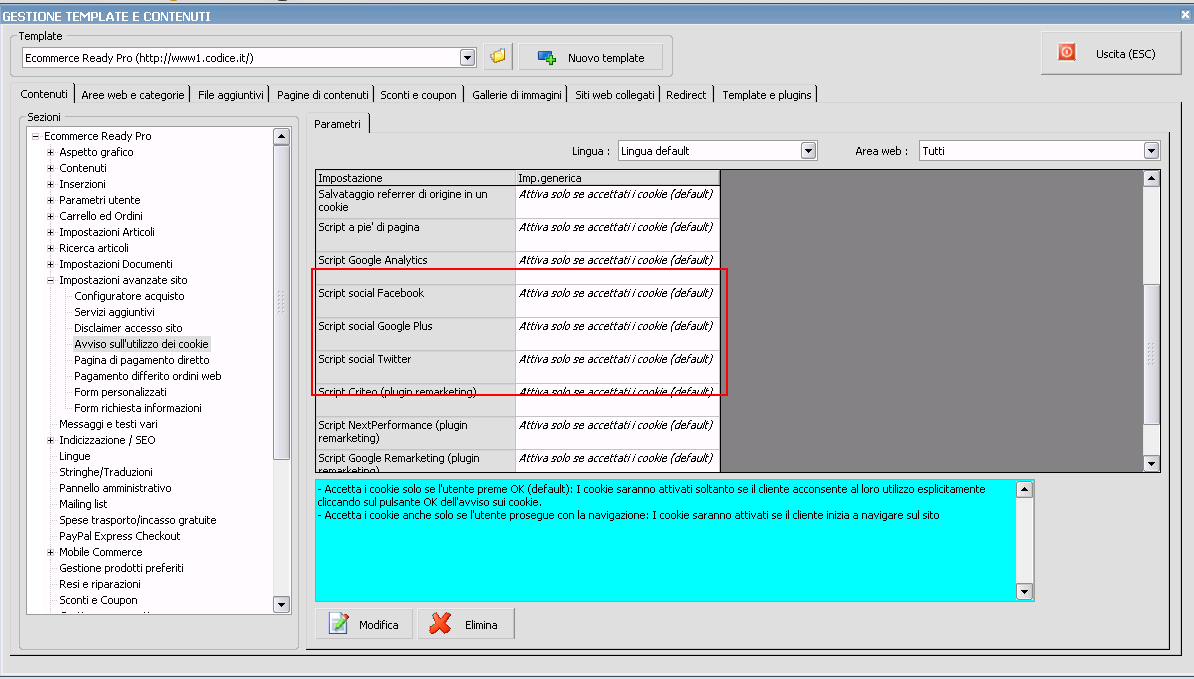Click the red power icon on Uscita

(x=1067, y=52)
